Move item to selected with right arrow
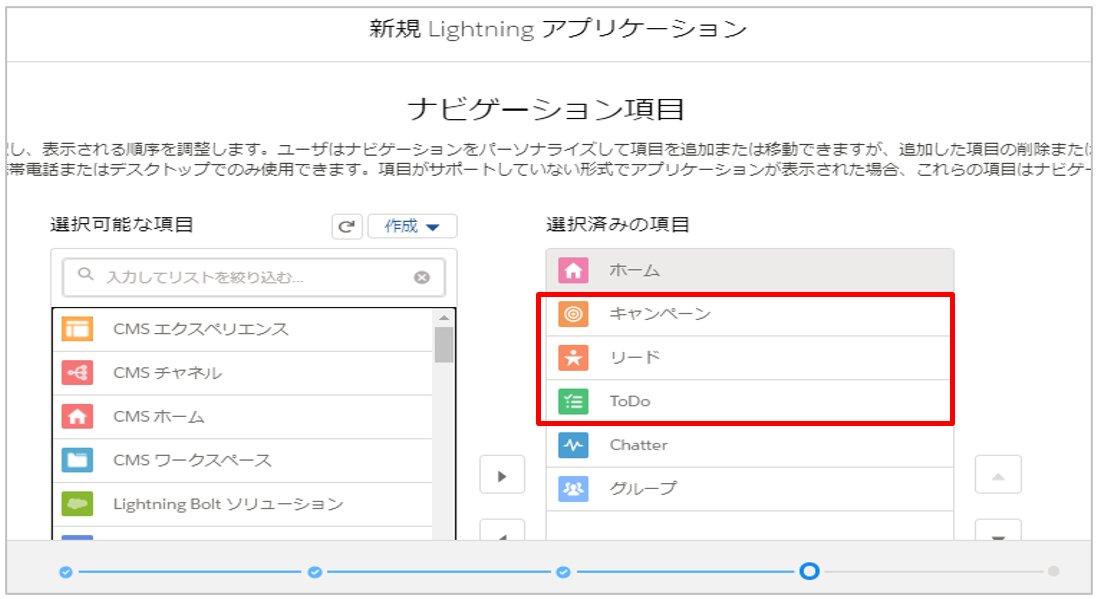This screenshot has width=1099, height=599. click(502, 475)
